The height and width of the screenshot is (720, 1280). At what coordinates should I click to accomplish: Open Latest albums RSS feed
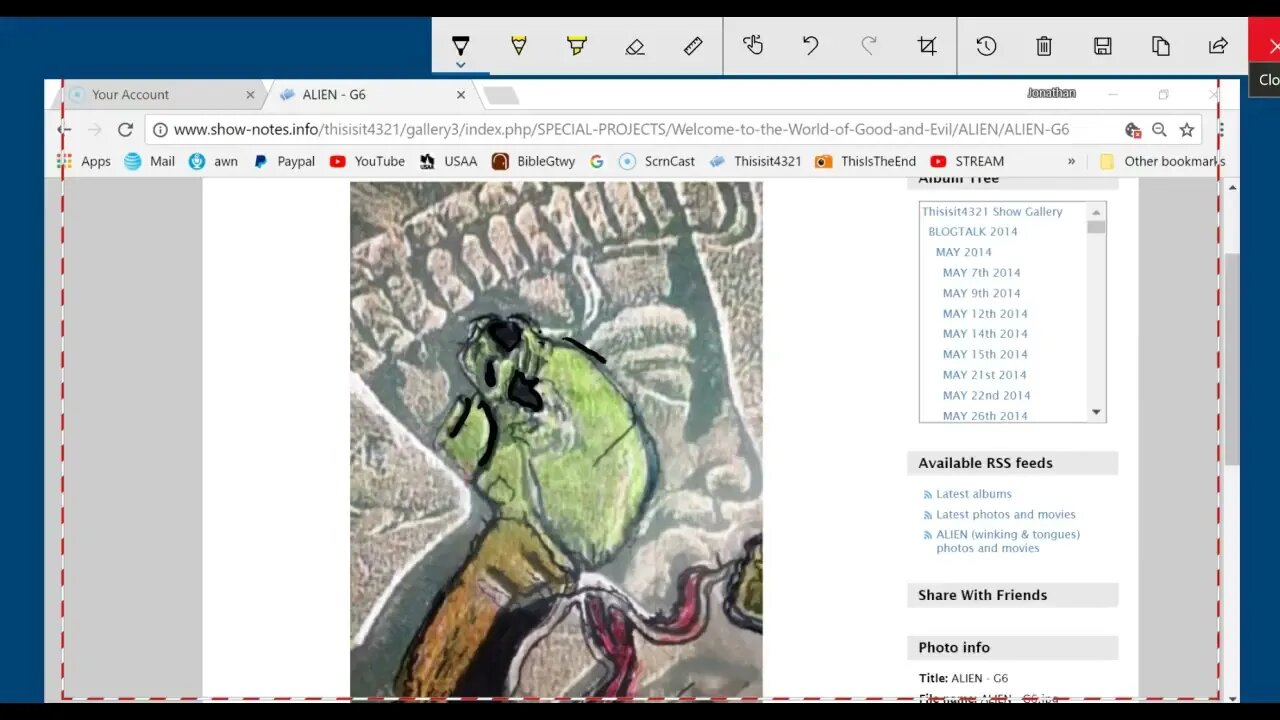[974, 494]
